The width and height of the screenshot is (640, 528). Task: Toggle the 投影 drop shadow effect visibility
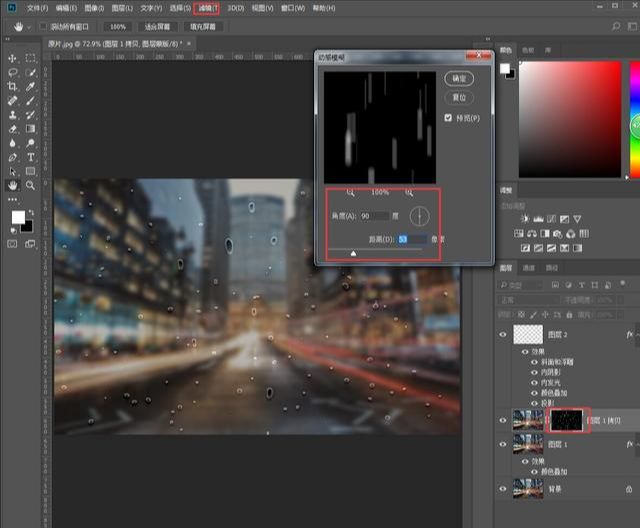(534, 403)
